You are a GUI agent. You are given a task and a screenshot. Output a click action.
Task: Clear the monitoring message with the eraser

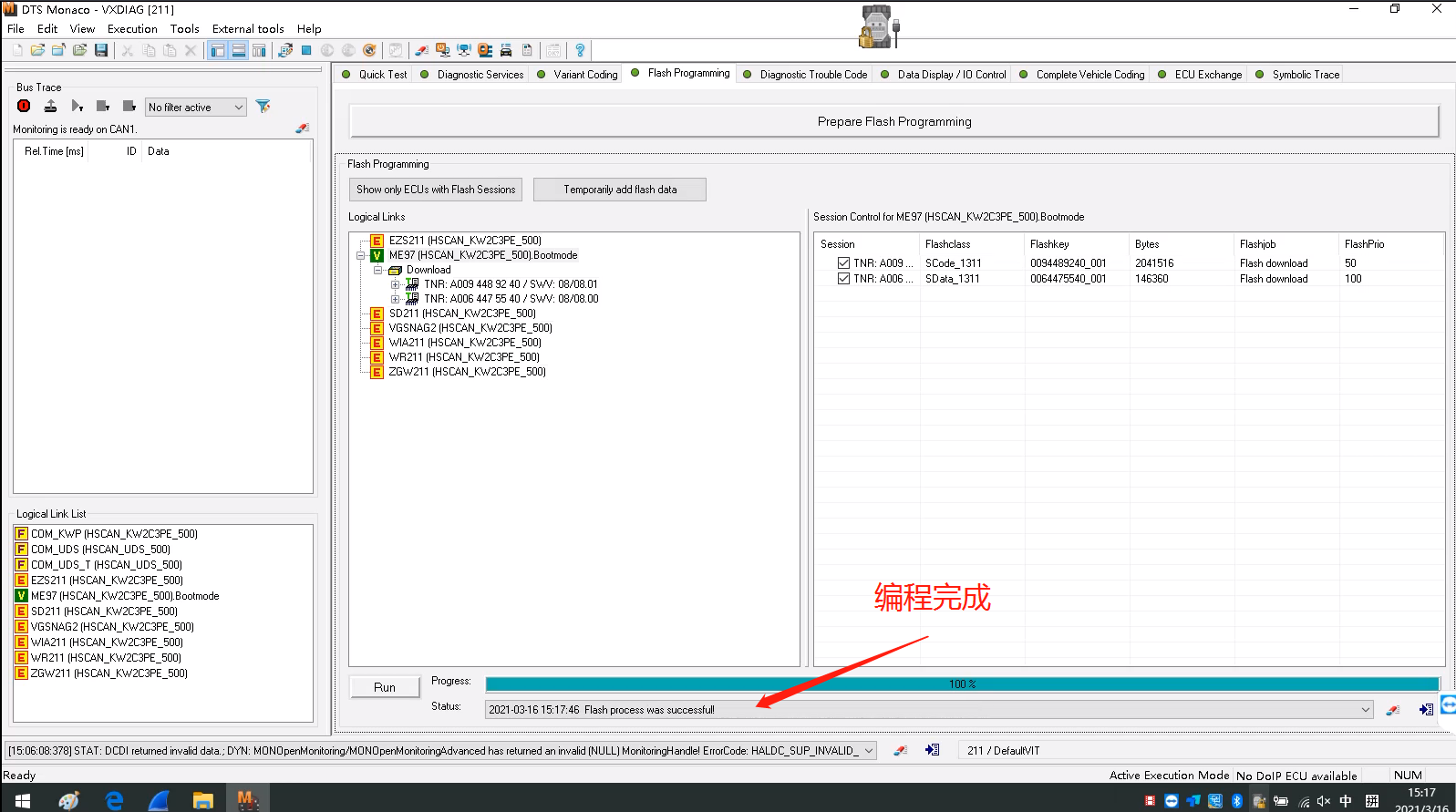(x=303, y=128)
